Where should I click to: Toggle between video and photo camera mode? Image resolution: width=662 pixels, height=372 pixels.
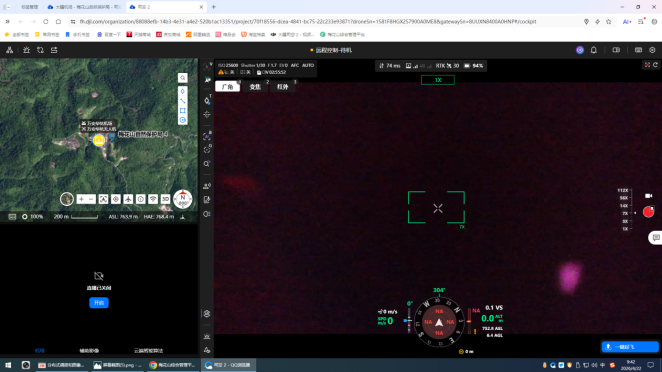click(648, 196)
